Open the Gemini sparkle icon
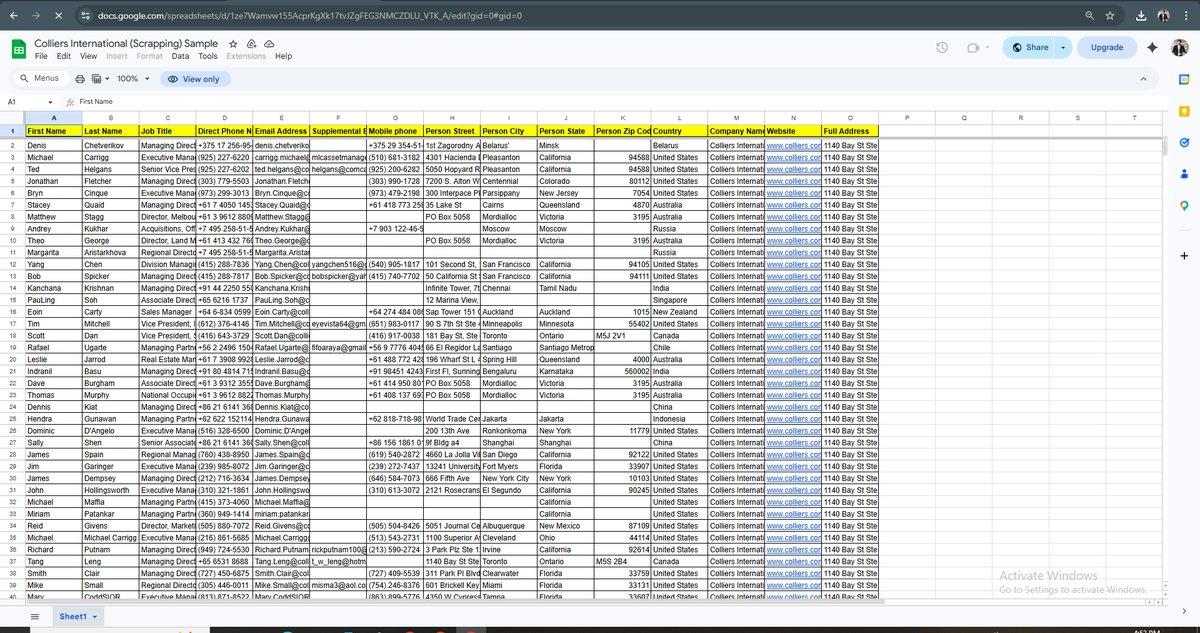This screenshot has height=633, width=1200. pyautogui.click(x=1152, y=47)
